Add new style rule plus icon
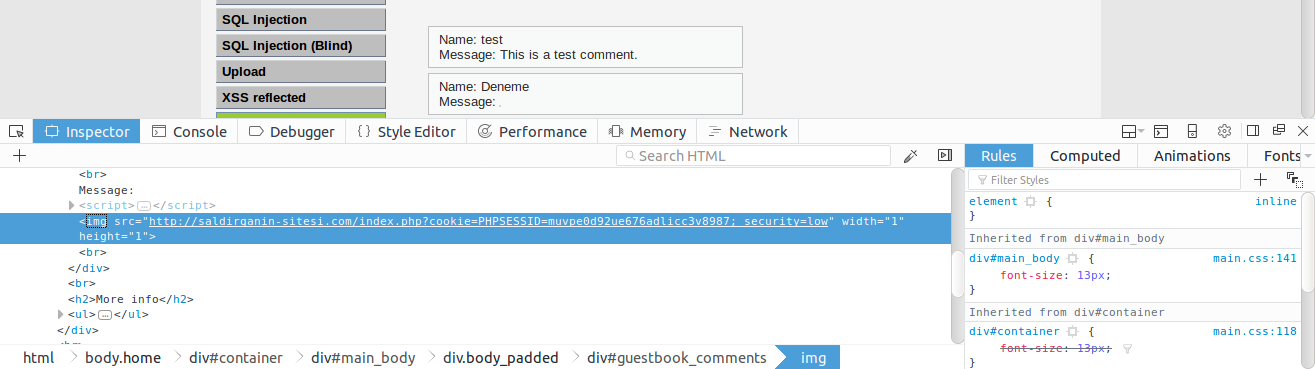The width and height of the screenshot is (1315, 369). point(1261,179)
